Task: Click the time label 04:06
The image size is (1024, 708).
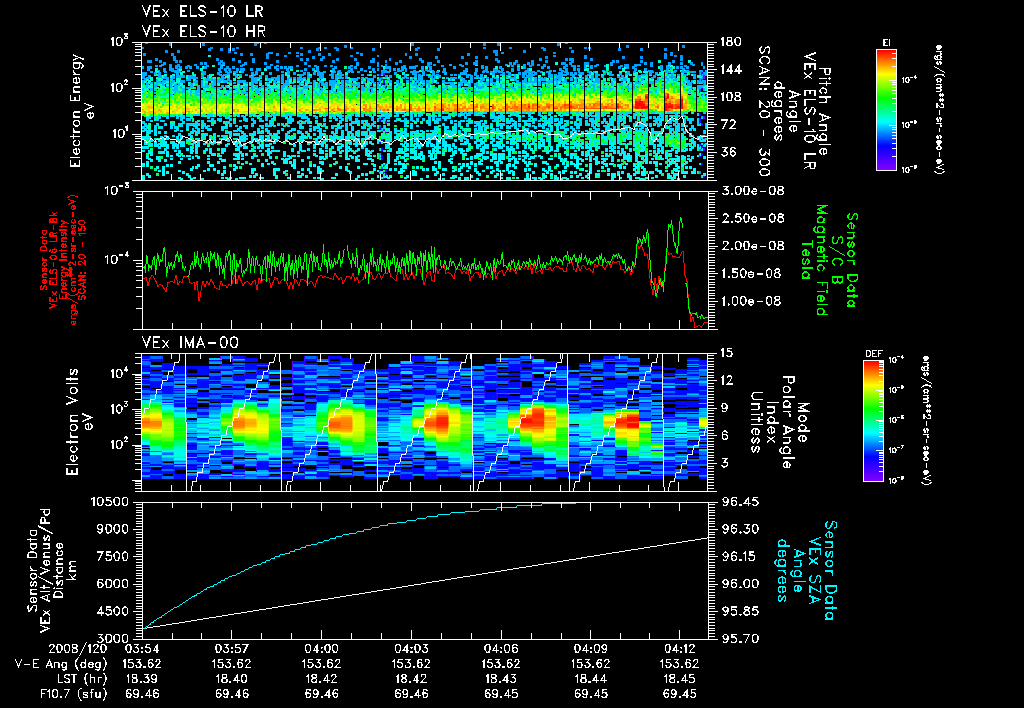Action: 501,648
